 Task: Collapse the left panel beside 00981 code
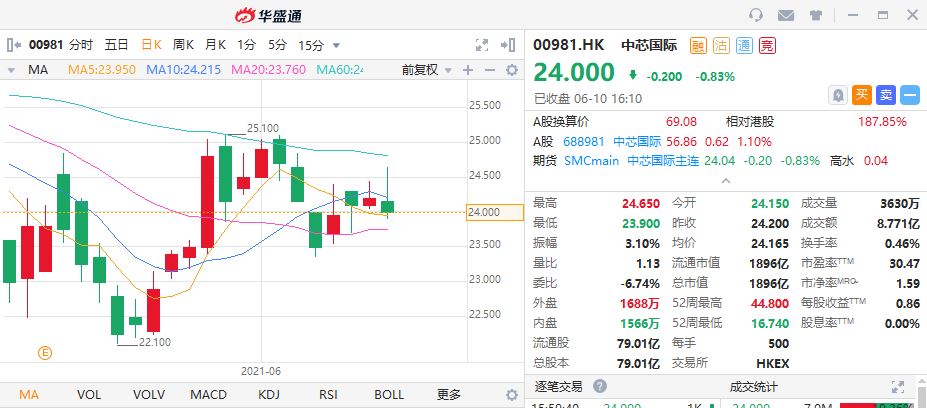[14, 44]
